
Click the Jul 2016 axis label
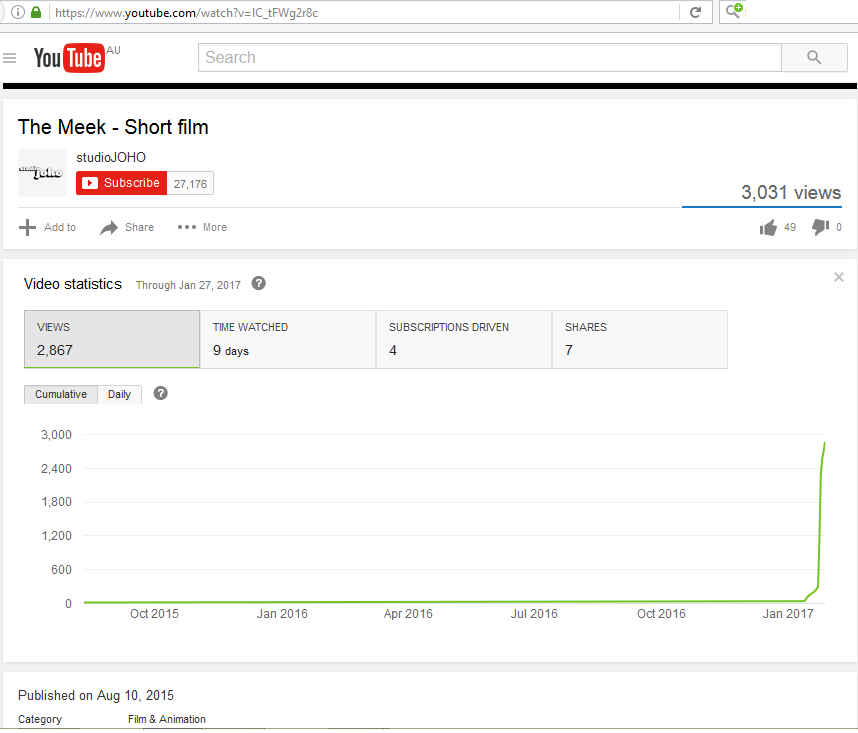[x=534, y=614]
